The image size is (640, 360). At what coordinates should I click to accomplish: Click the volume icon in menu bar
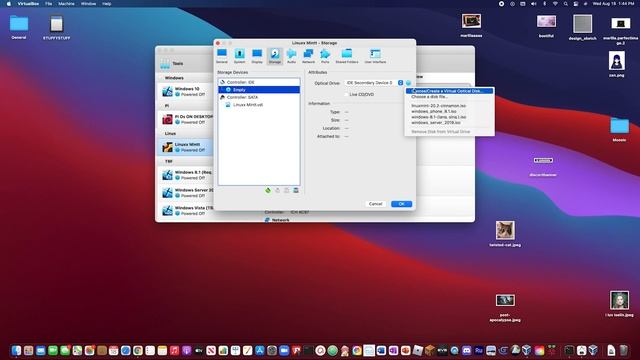click(x=533, y=4)
